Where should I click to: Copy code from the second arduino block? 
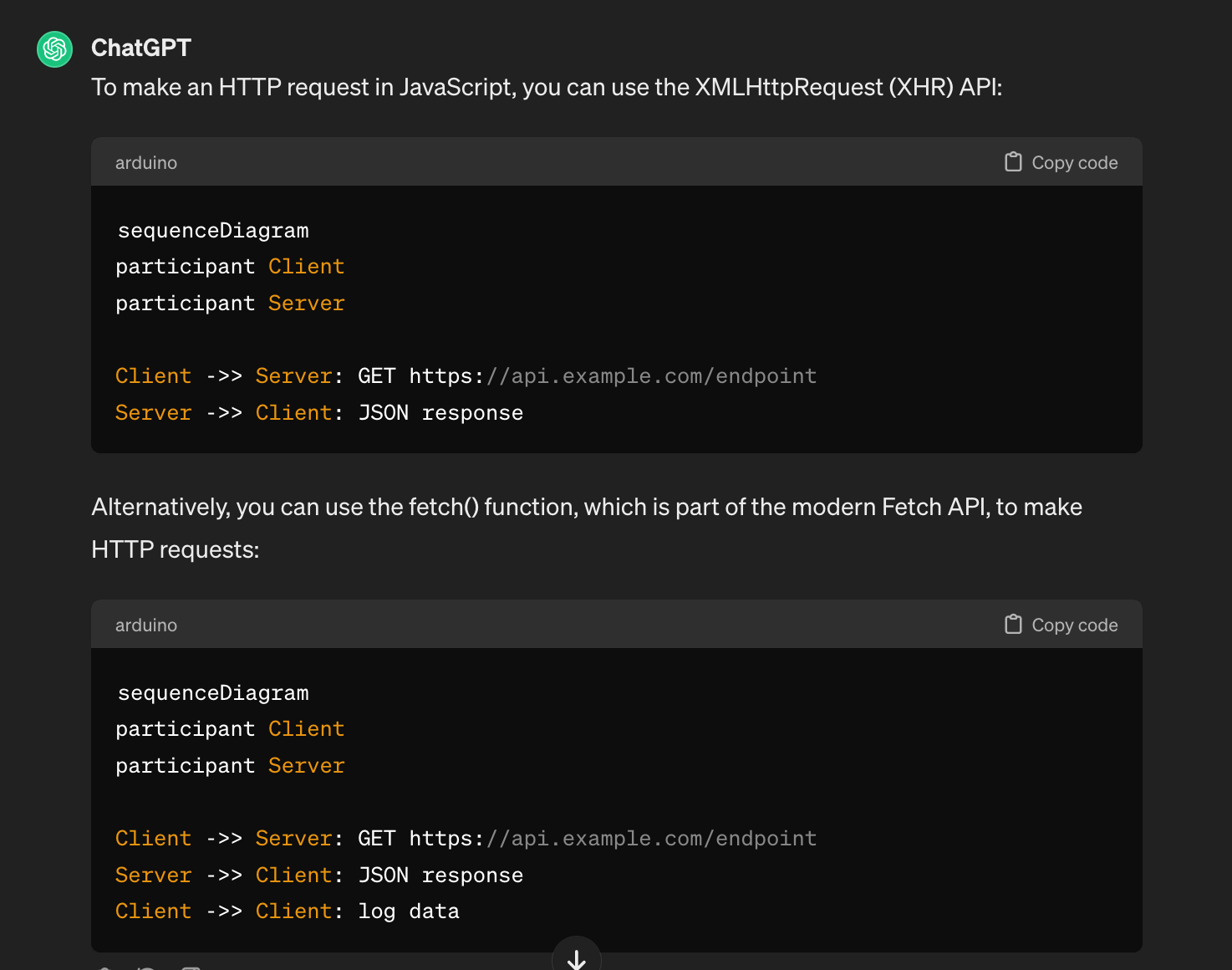[x=1061, y=625]
